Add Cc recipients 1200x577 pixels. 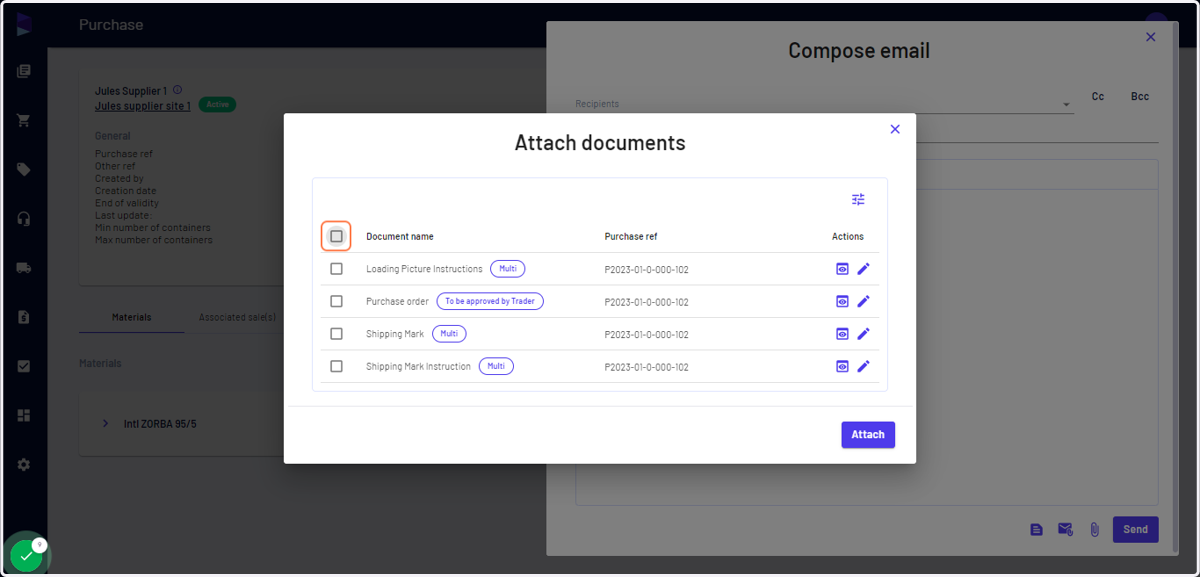1098,97
